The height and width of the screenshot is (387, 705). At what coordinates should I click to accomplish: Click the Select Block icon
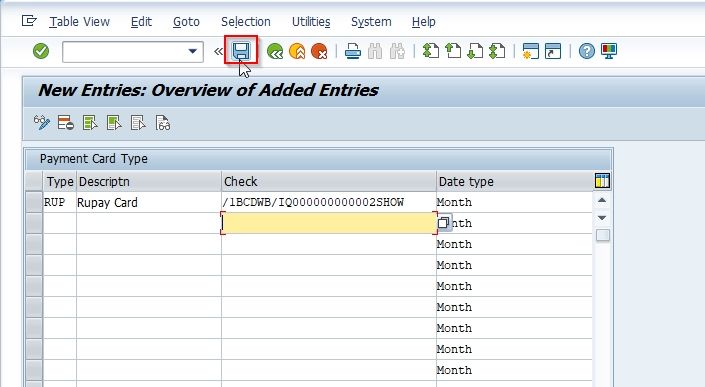[114, 122]
